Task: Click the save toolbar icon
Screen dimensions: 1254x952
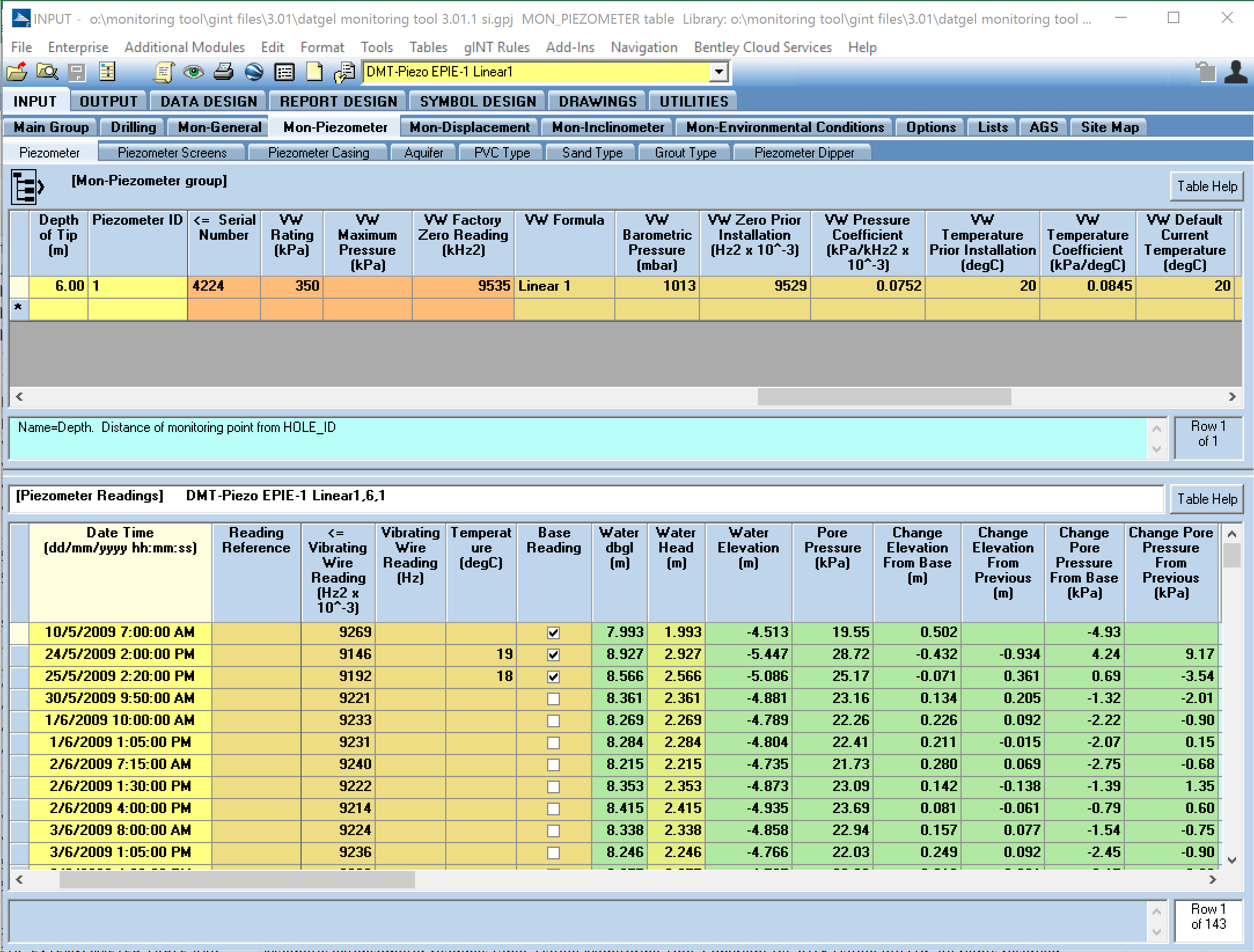Action: 78,72
